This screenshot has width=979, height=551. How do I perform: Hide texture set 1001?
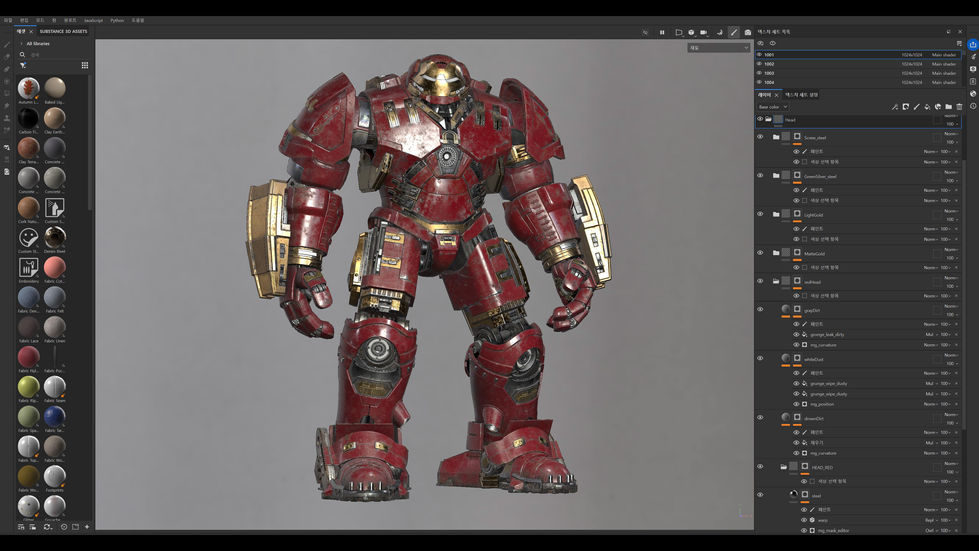[x=759, y=55]
